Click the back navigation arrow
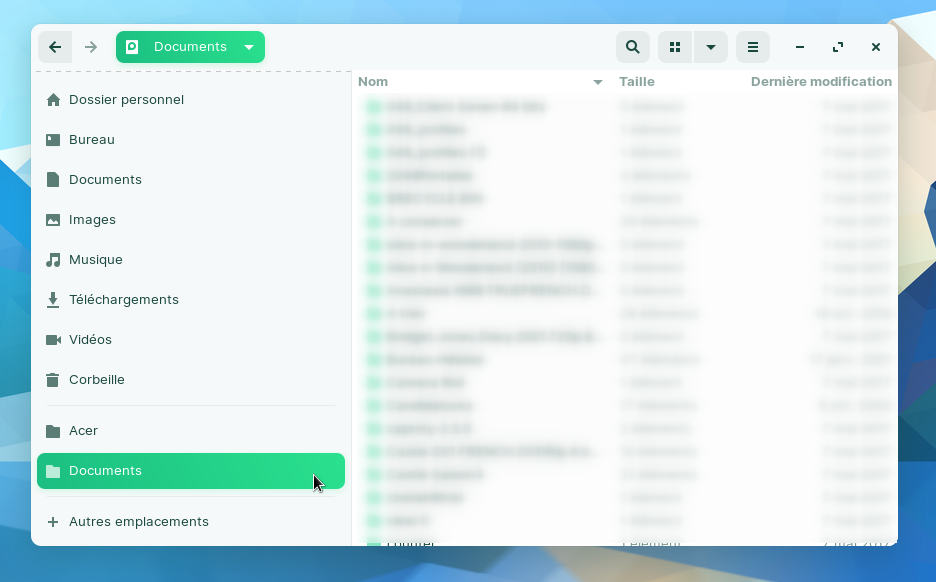 tap(55, 47)
